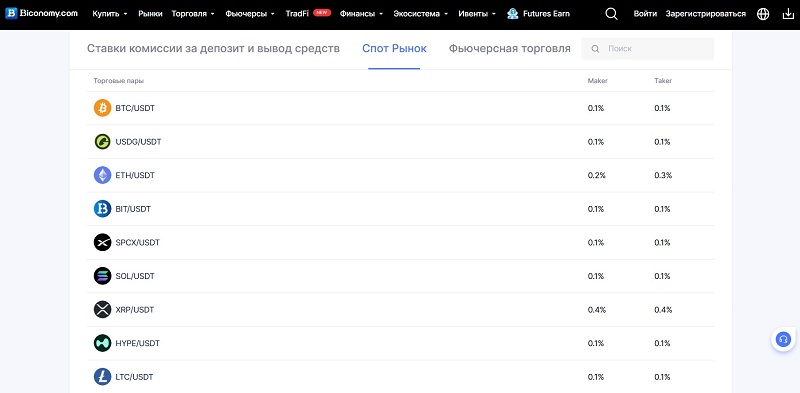
Task: Switch to Фьючерсная торговля tab
Action: [510, 48]
